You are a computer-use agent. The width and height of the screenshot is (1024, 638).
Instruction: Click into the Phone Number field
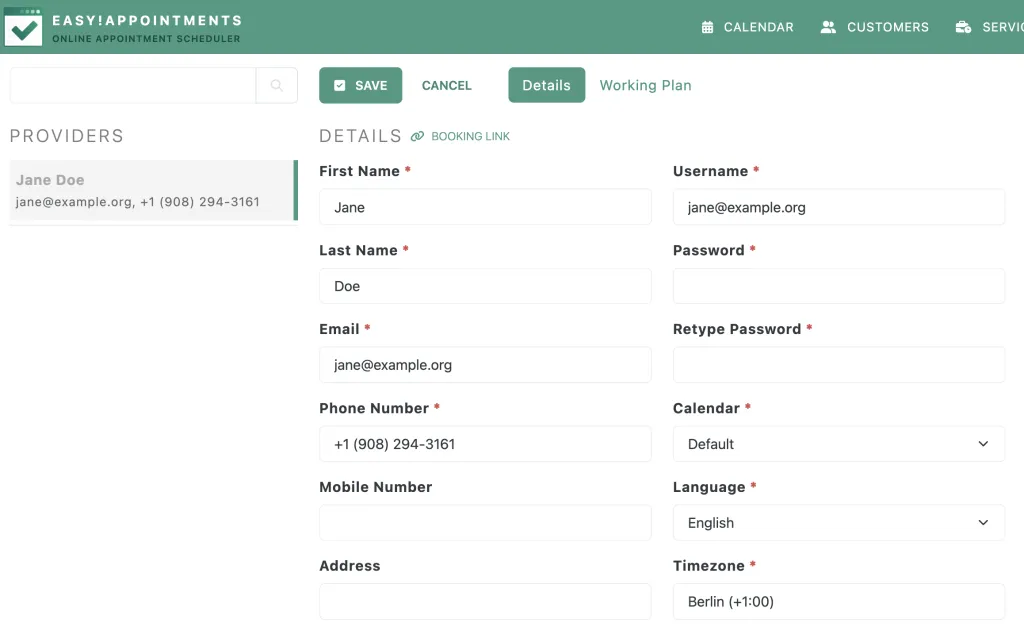[485, 444]
